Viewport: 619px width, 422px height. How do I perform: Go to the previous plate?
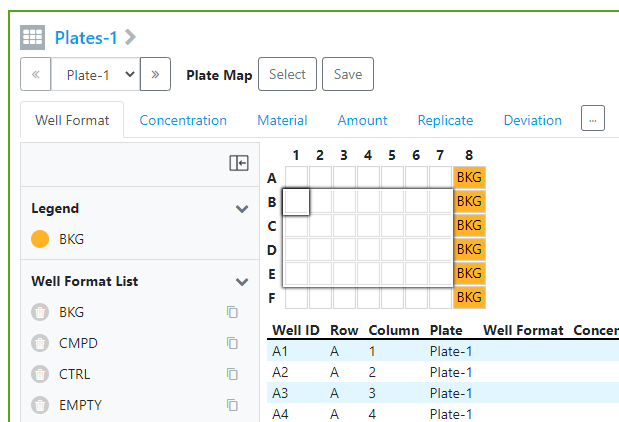point(36,74)
